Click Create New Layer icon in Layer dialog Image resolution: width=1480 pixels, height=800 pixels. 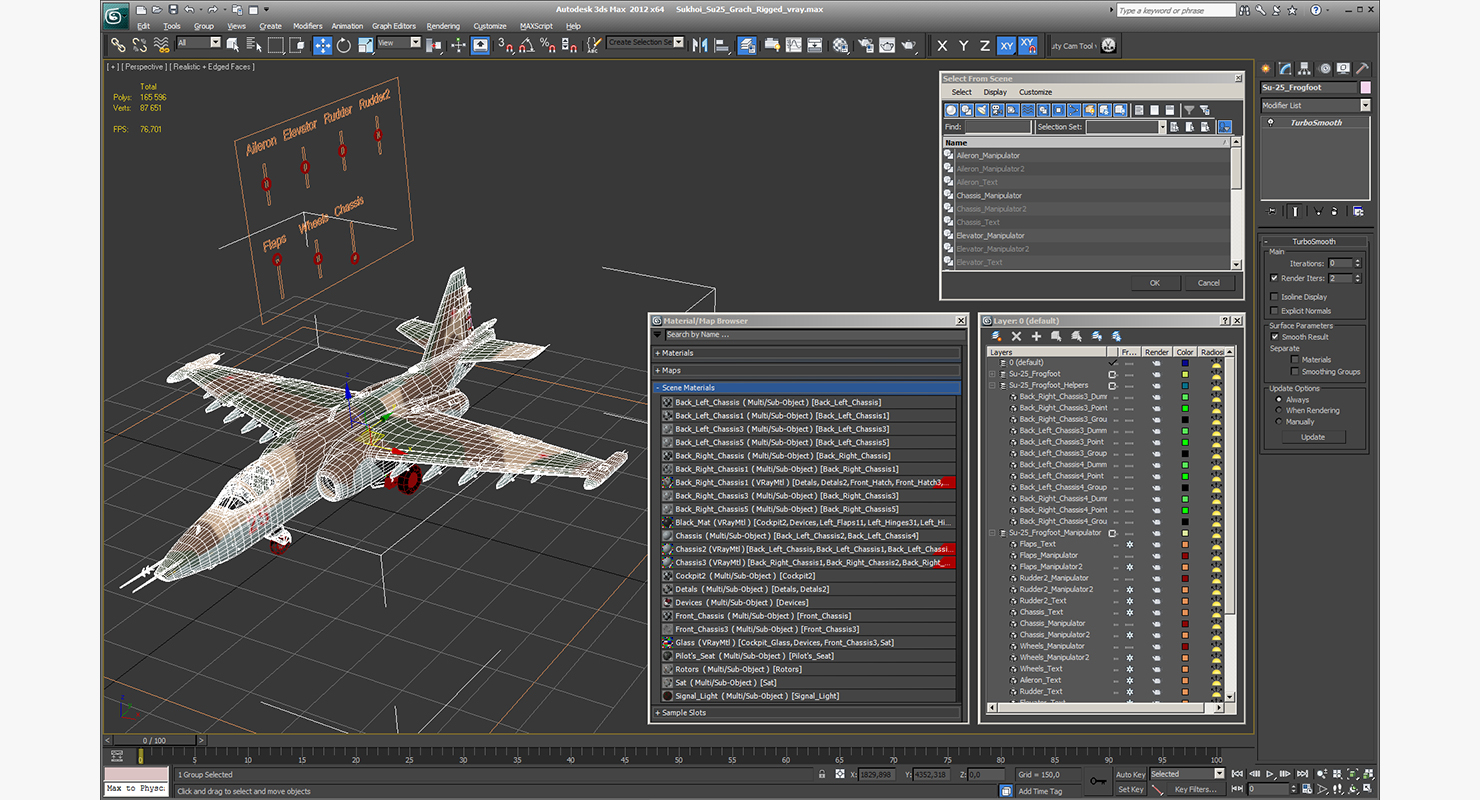997,337
